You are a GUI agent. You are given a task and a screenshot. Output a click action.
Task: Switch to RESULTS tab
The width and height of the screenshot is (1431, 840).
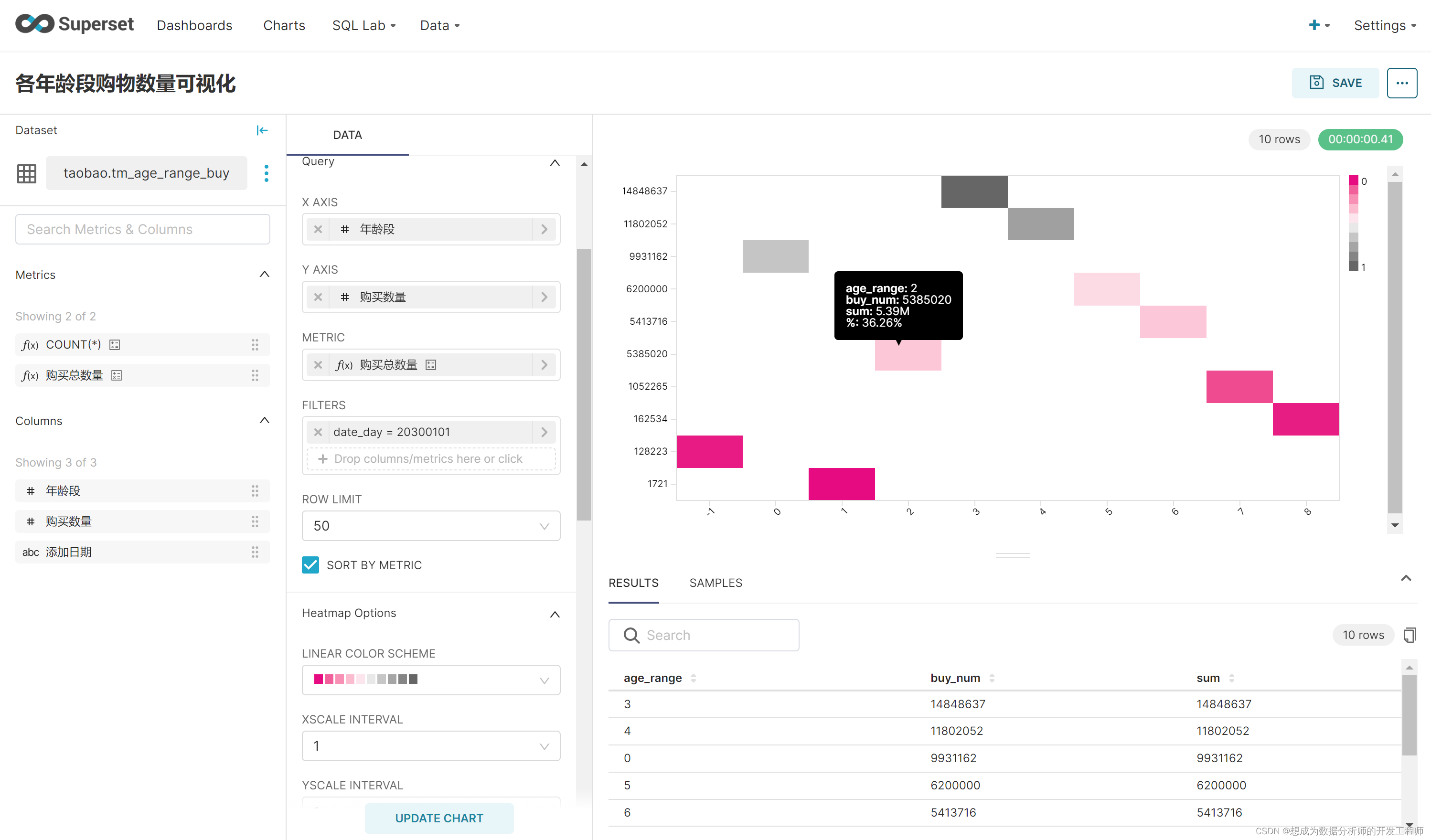633,583
